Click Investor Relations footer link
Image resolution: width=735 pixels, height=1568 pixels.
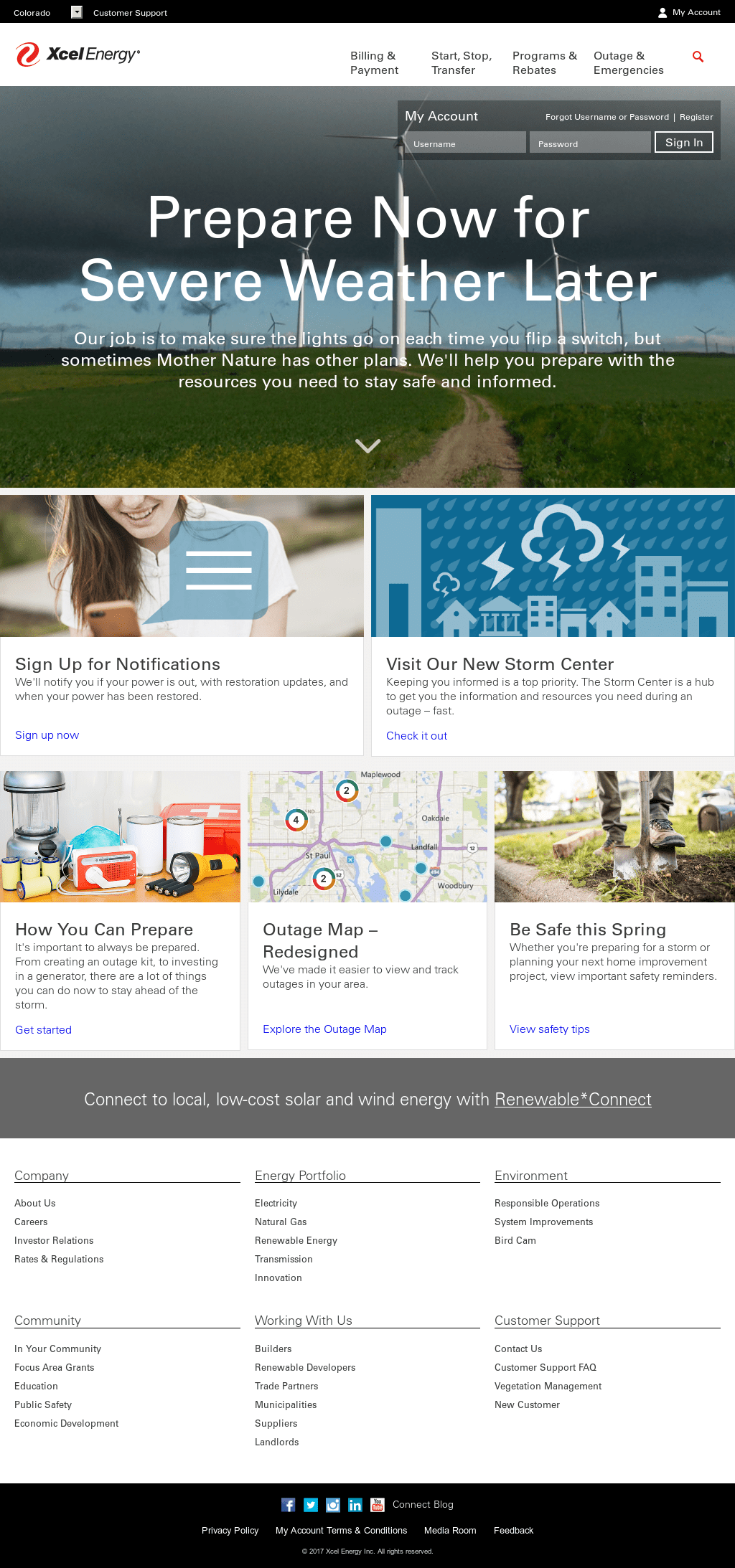click(54, 1241)
